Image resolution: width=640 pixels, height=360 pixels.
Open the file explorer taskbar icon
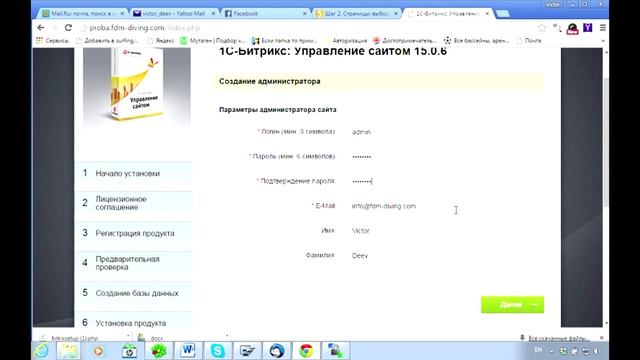pyautogui.click(x=68, y=351)
